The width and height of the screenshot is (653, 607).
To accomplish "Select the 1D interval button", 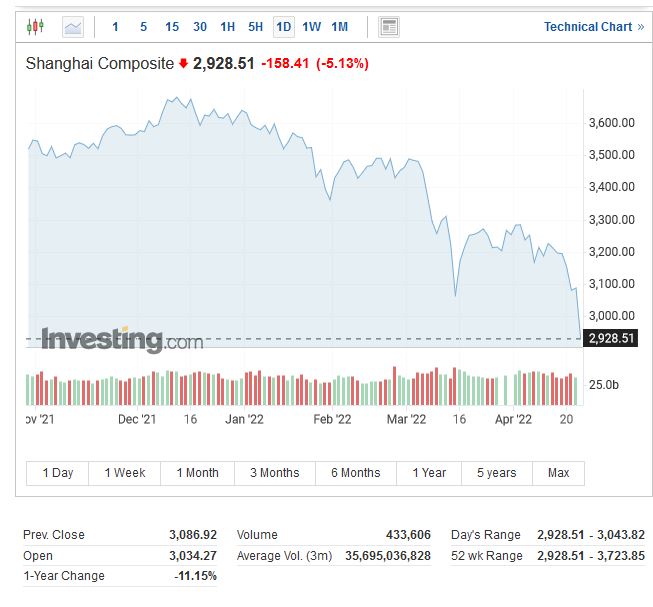I will click(x=284, y=27).
